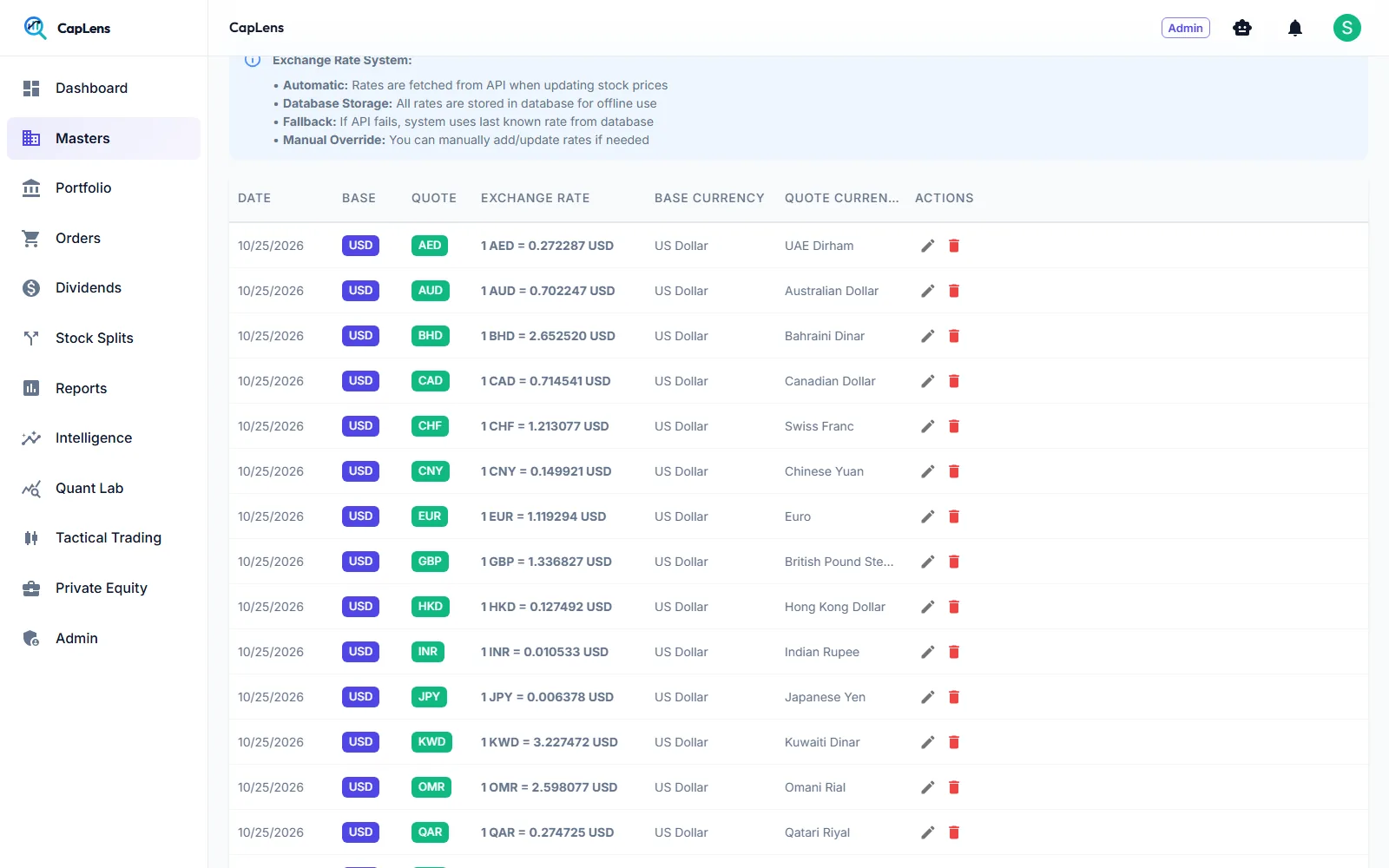Click the Admin badge in header
The width and height of the screenshot is (1389, 868).
tap(1185, 28)
